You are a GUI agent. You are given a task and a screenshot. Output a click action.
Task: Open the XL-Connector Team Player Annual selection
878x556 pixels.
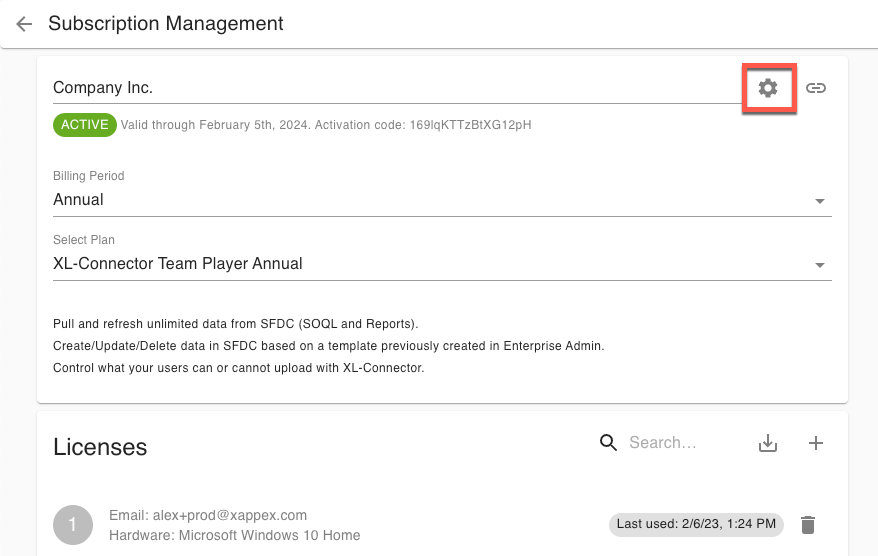pyautogui.click(x=178, y=264)
